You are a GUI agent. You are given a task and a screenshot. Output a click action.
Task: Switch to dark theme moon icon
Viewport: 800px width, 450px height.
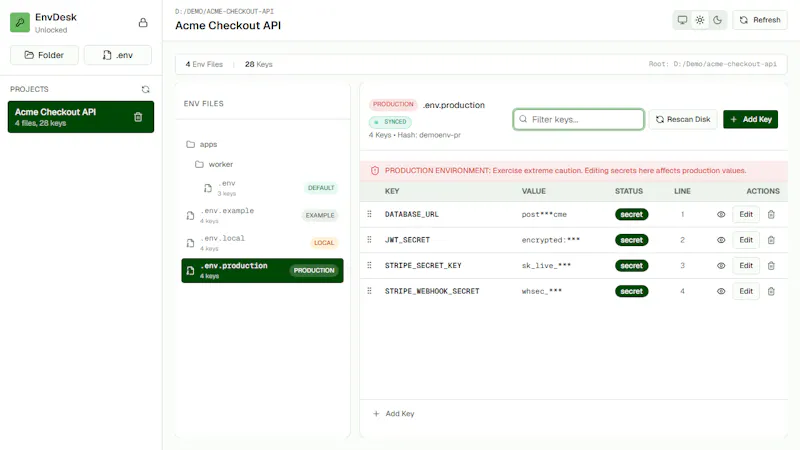[717, 20]
